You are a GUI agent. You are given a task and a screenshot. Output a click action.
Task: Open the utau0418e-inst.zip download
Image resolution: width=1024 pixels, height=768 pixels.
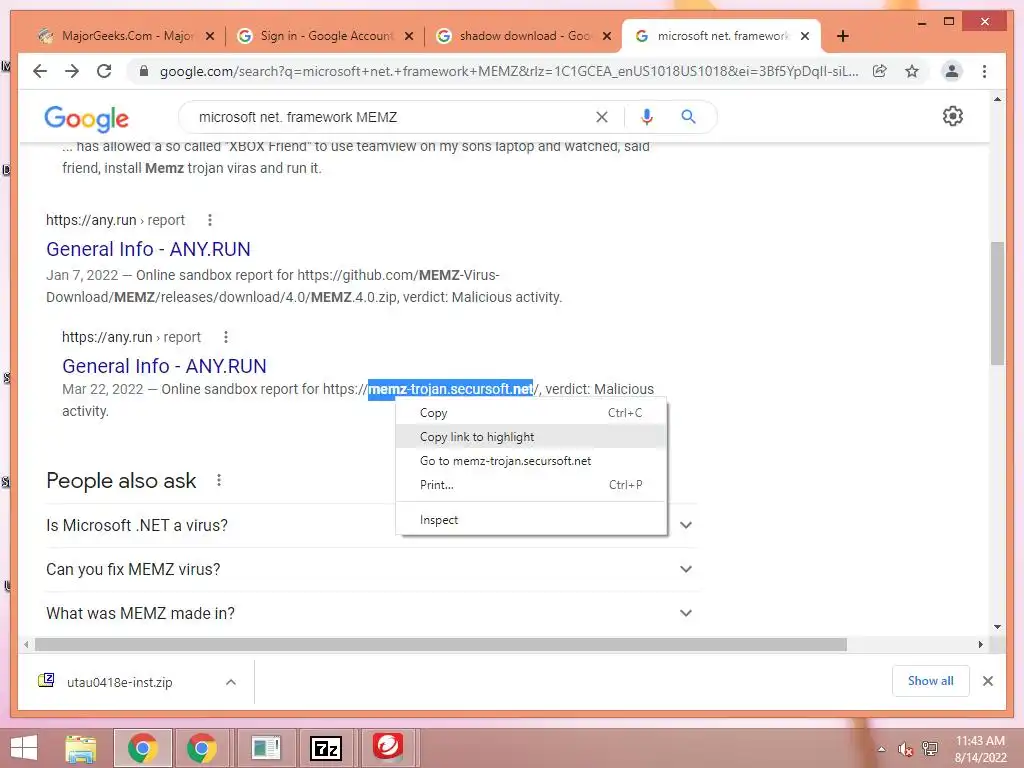click(x=119, y=682)
